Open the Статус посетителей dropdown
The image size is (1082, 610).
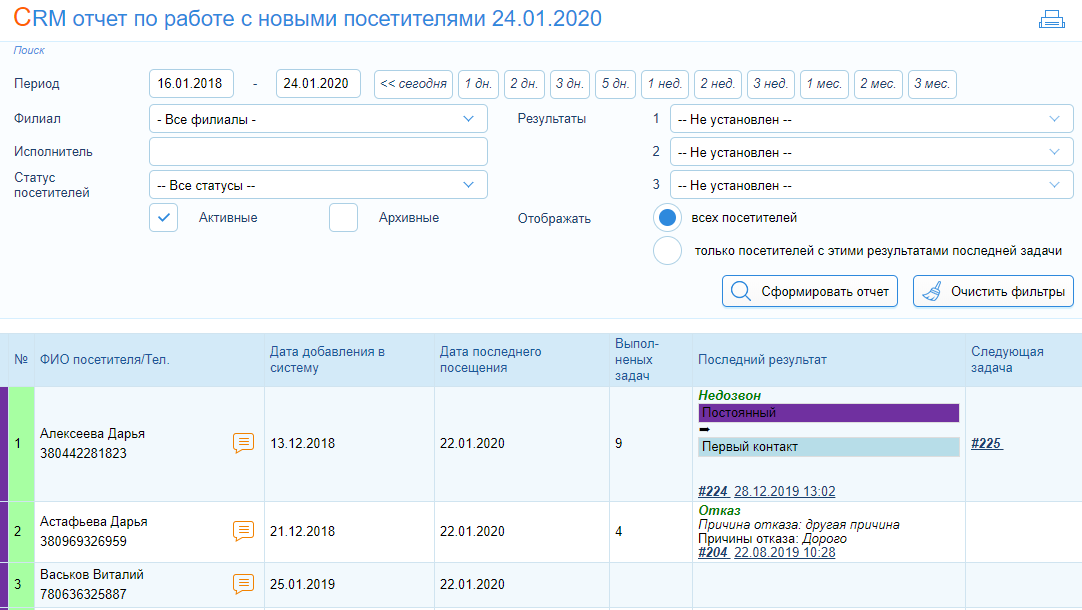[318, 185]
